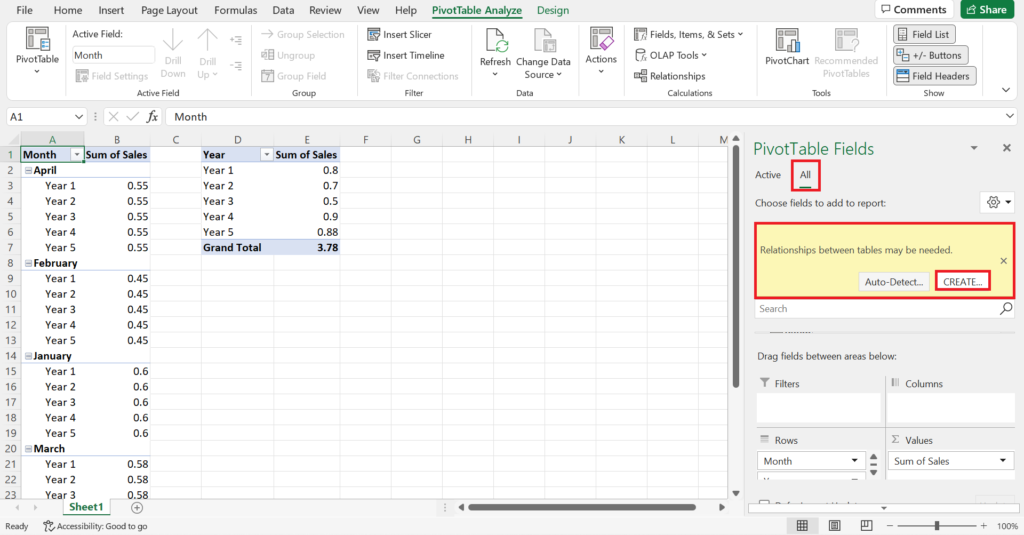Click the zoom slider in status bar

pos(937,526)
